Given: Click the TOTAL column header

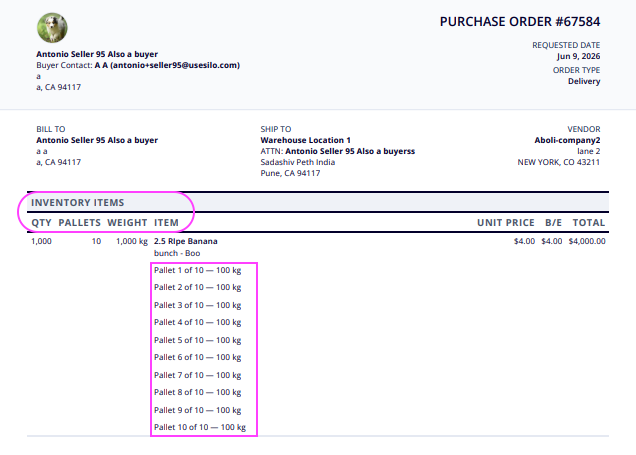Looking at the screenshot, I should (x=589, y=223).
